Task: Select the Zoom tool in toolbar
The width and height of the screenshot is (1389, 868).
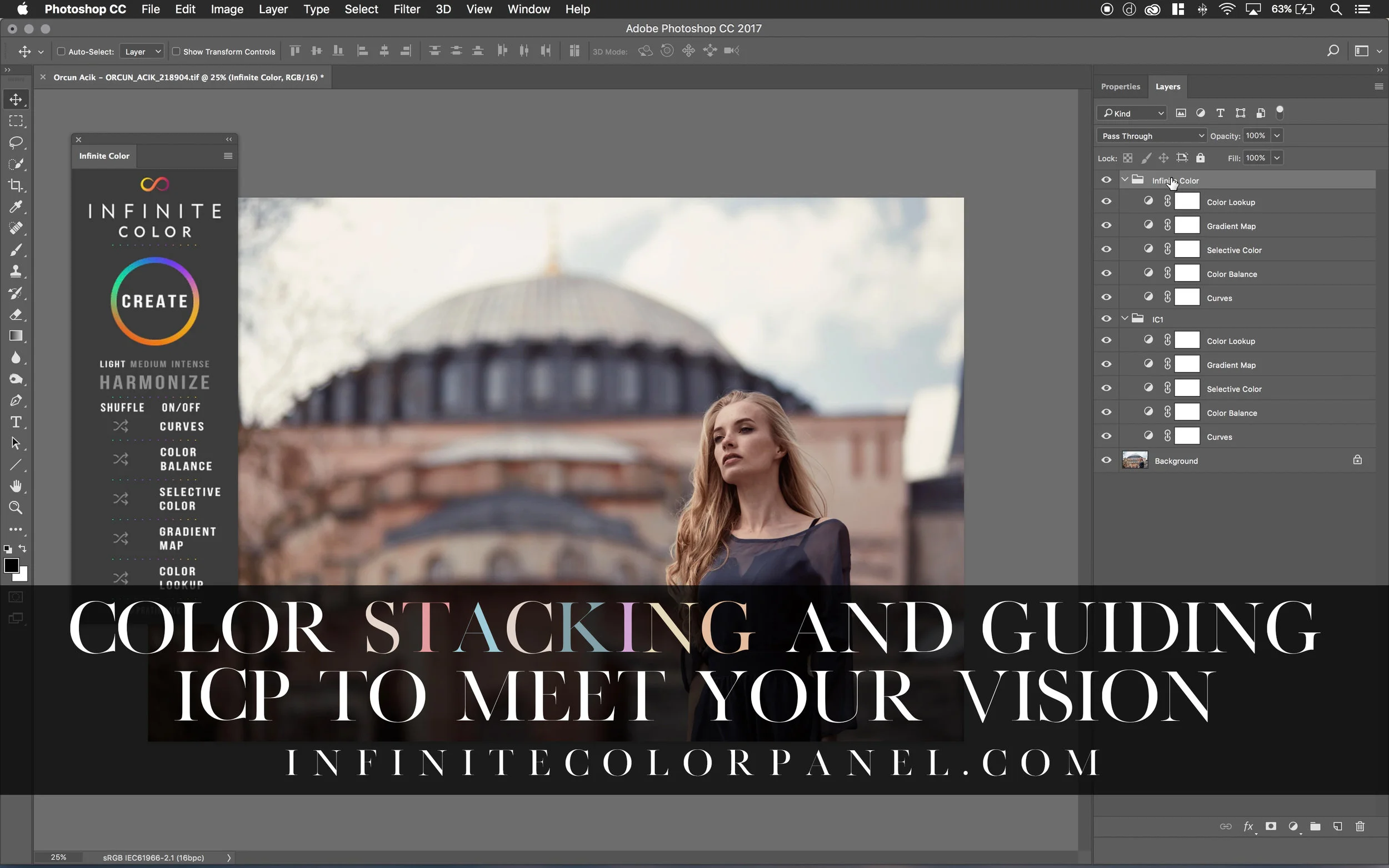Action: pyautogui.click(x=16, y=508)
